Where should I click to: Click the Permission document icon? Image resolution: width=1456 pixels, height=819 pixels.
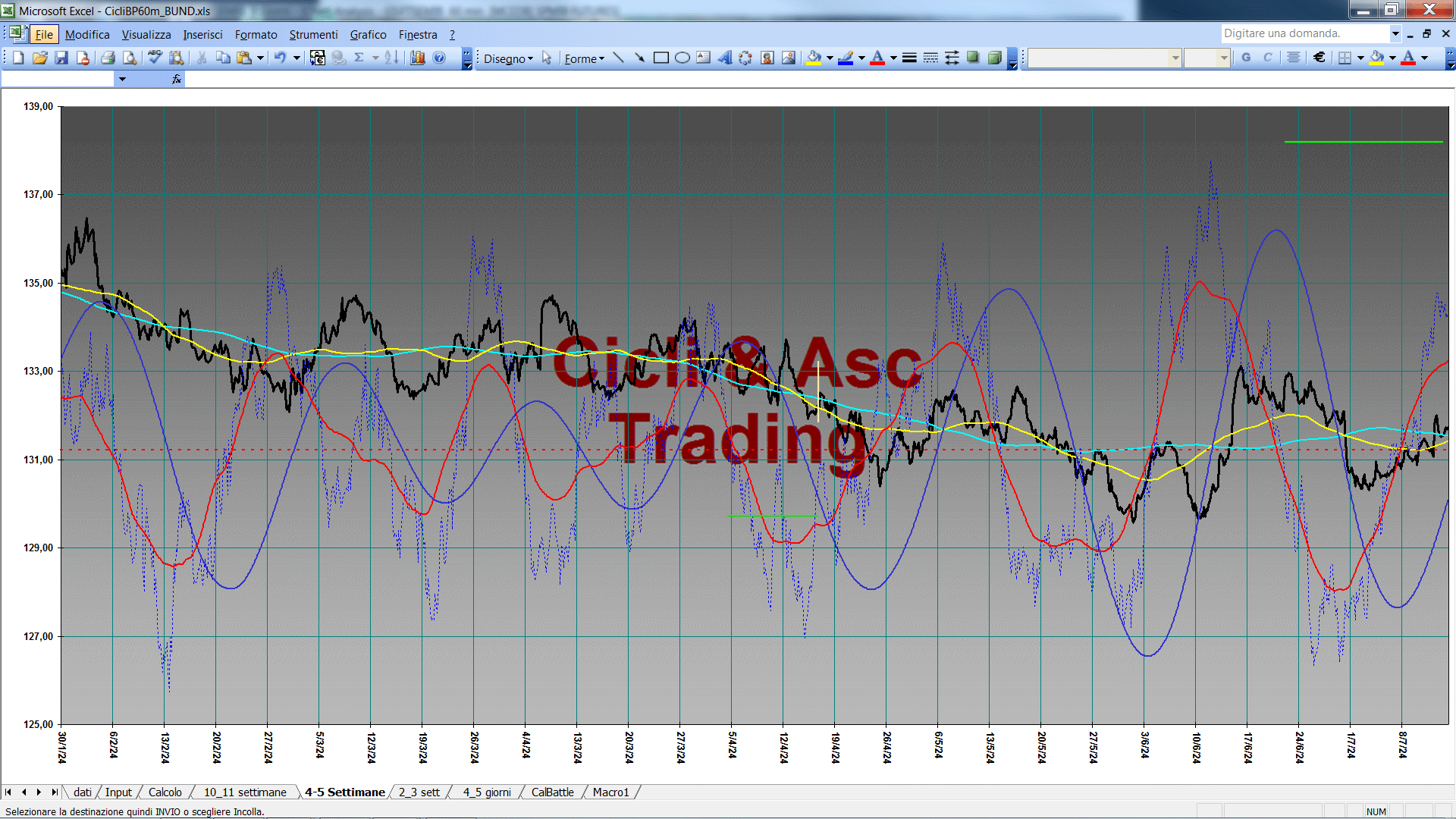tap(83, 58)
